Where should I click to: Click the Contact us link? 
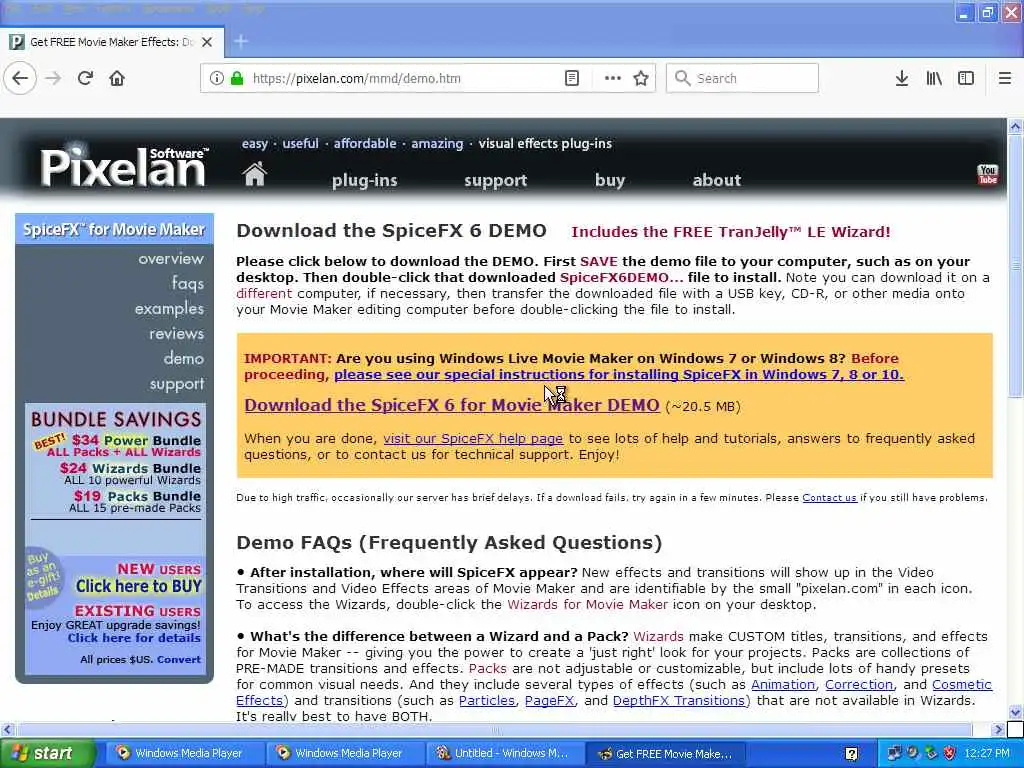(x=829, y=498)
